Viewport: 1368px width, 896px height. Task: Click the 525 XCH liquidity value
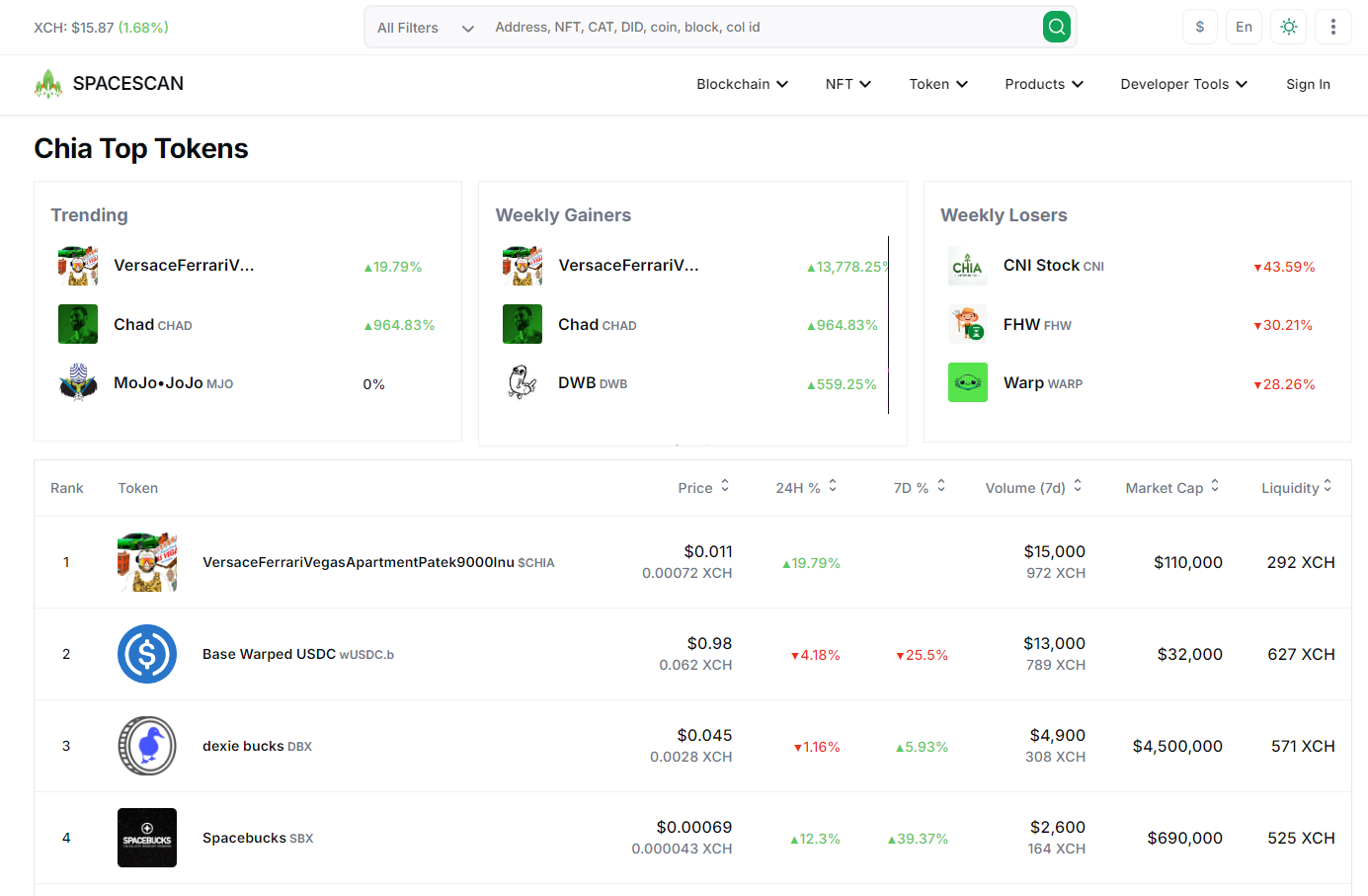1301,838
